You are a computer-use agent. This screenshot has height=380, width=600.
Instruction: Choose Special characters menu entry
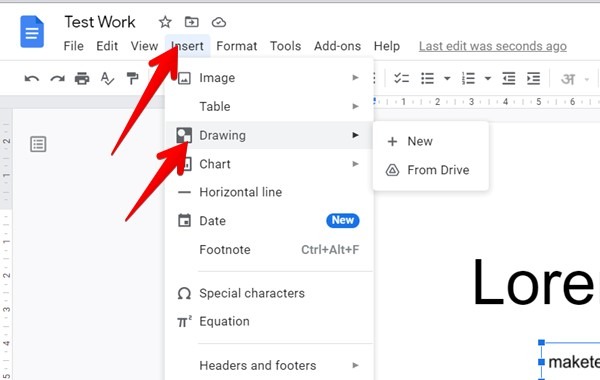pos(269,294)
